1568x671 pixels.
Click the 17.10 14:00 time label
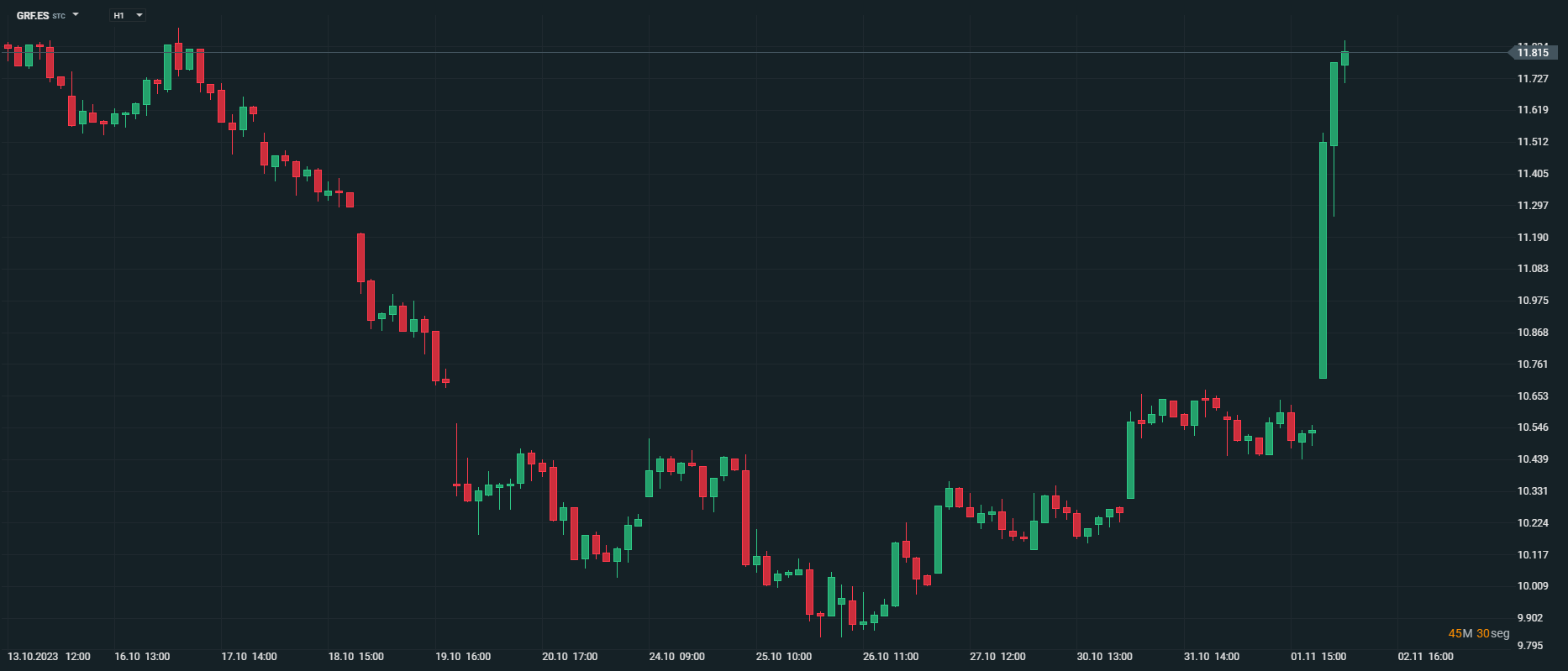click(x=249, y=657)
